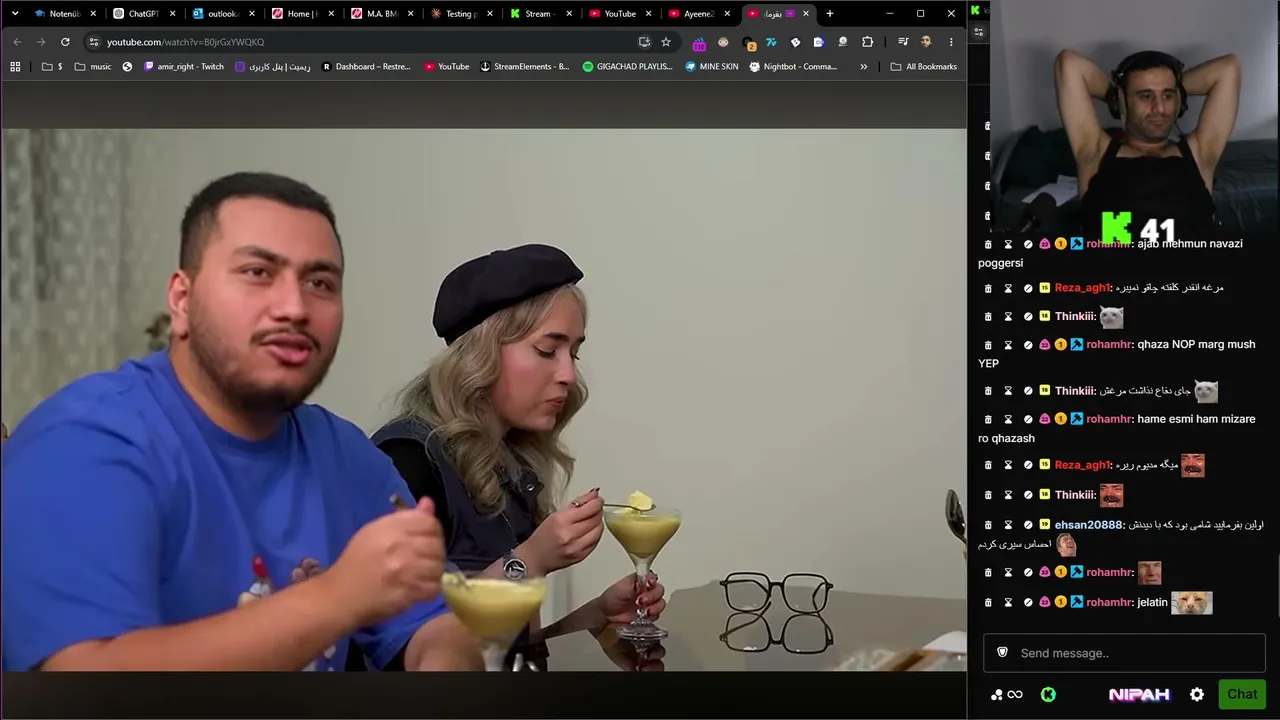The image size is (1280, 720).
Task: Delete rohamhr's jelatin message with trash icon
Action: 988,603
